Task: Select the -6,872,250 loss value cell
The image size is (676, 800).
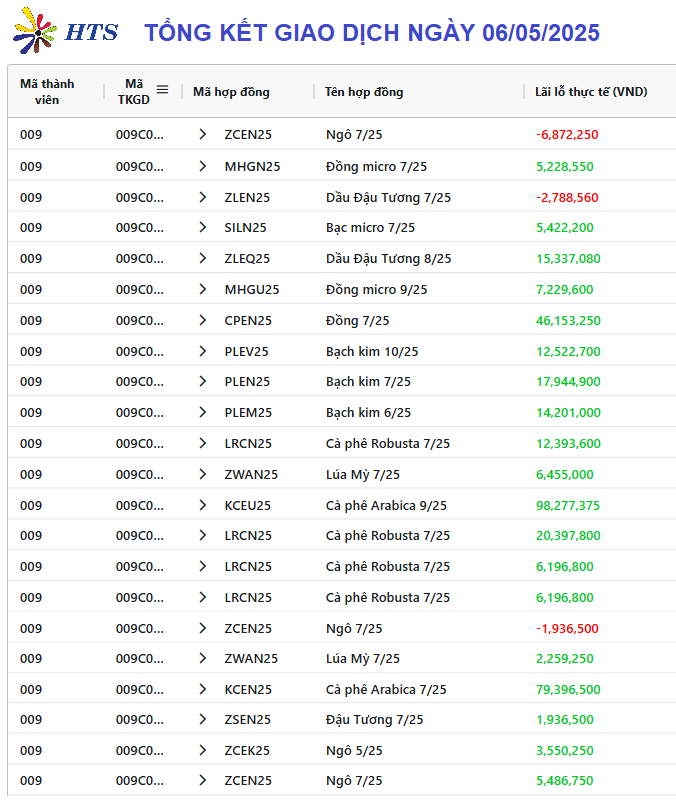Action: tap(567, 135)
